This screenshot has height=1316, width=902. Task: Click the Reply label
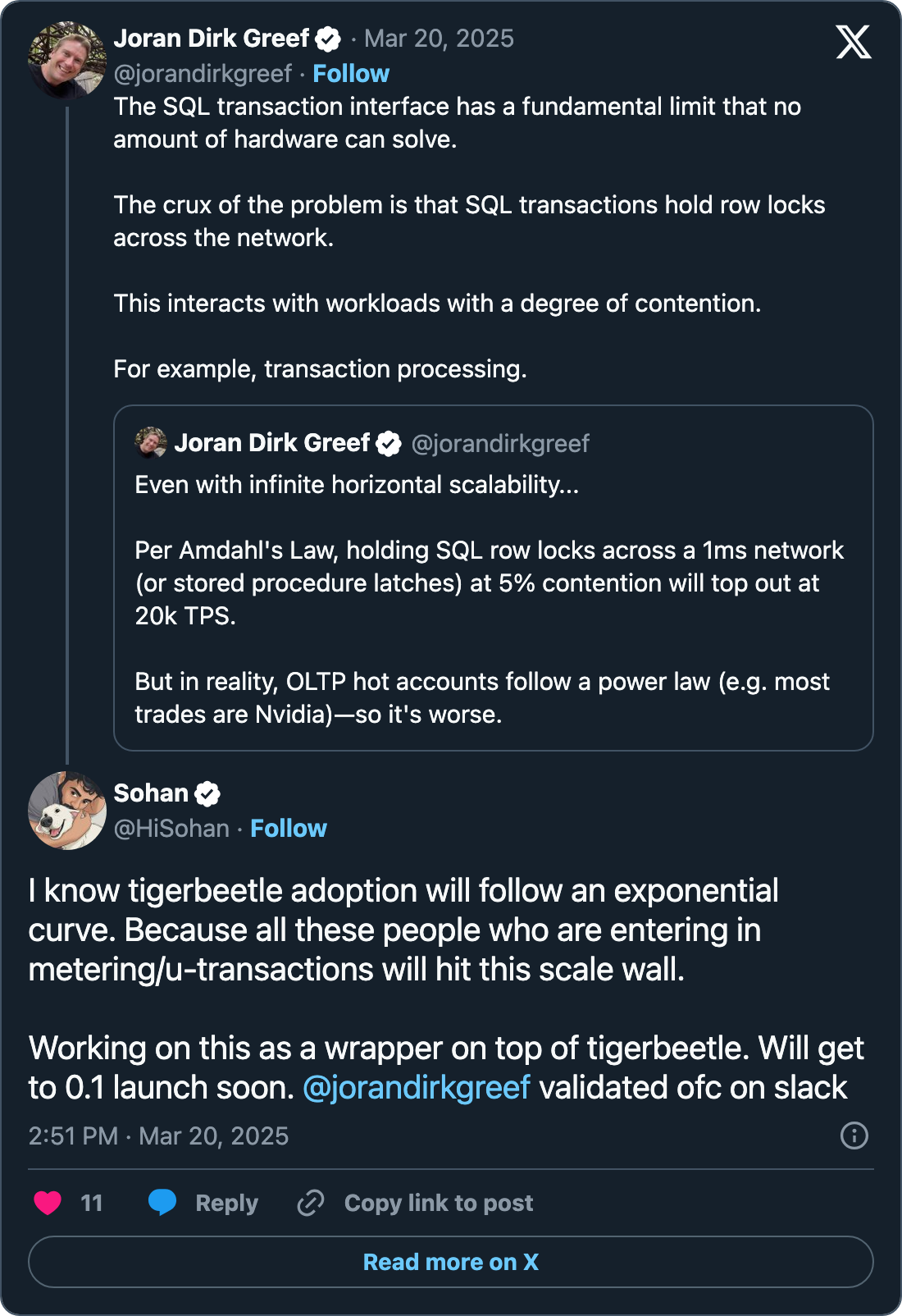[226, 1203]
